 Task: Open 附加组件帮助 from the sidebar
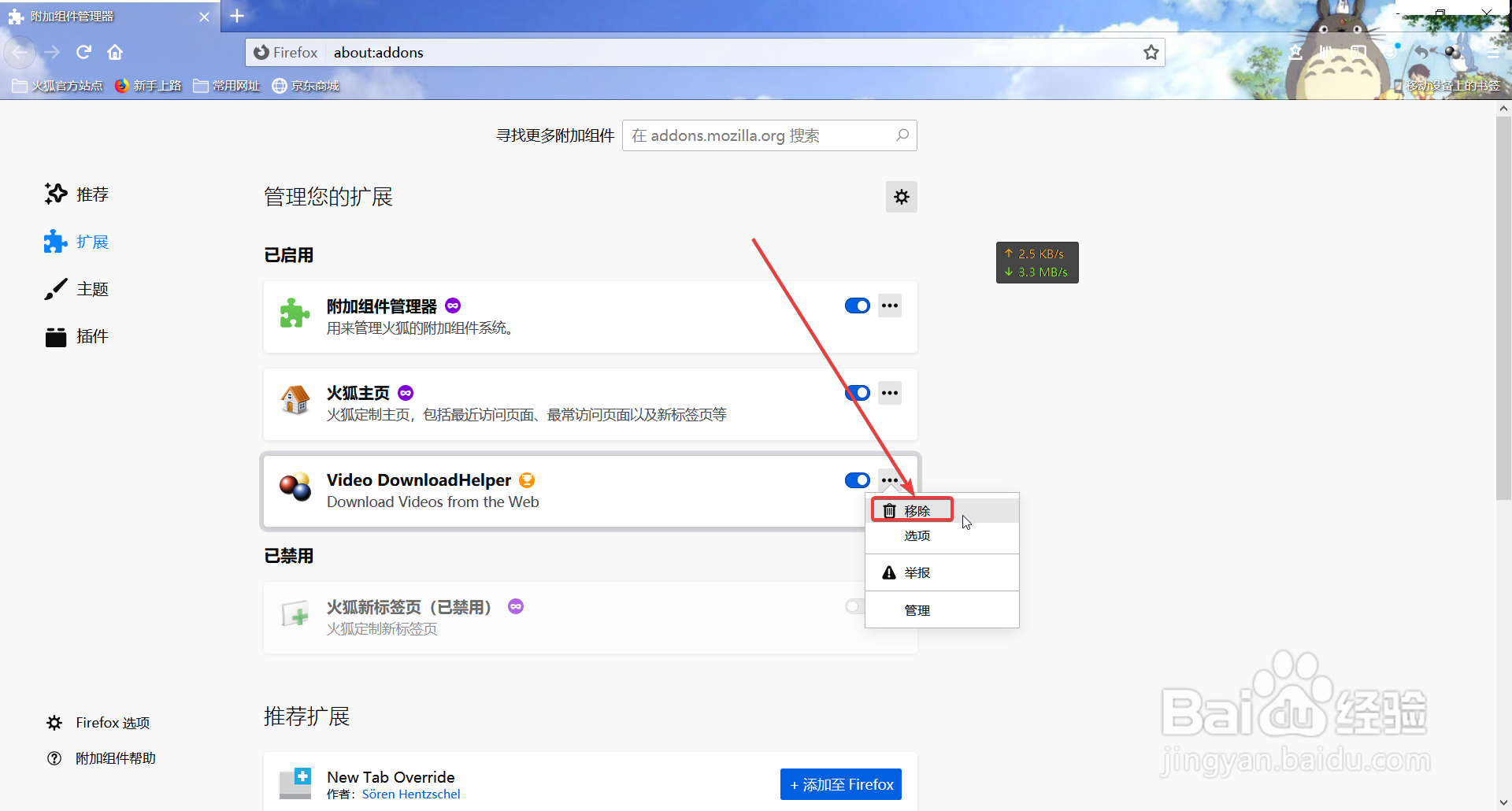pyautogui.click(x=102, y=758)
